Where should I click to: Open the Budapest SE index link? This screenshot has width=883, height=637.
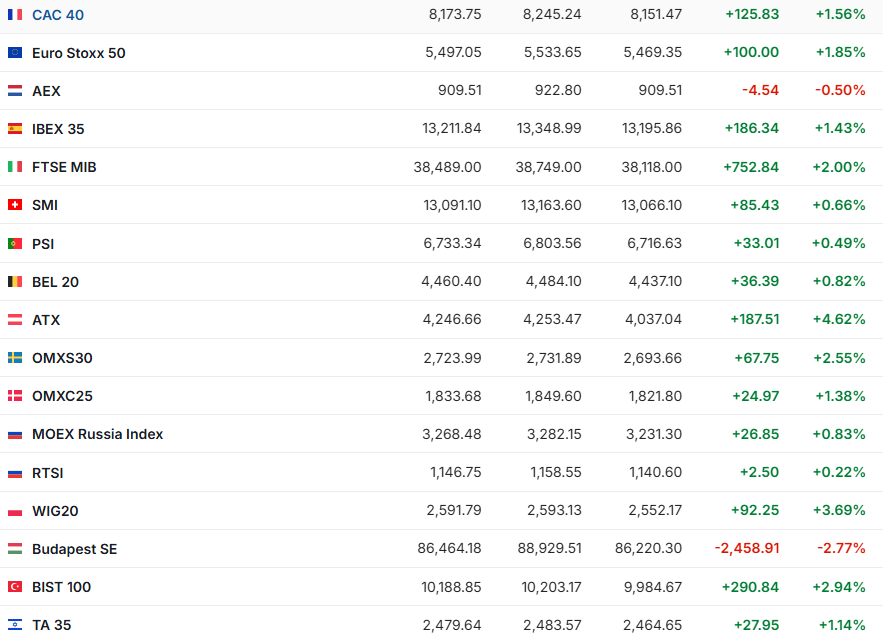74,549
